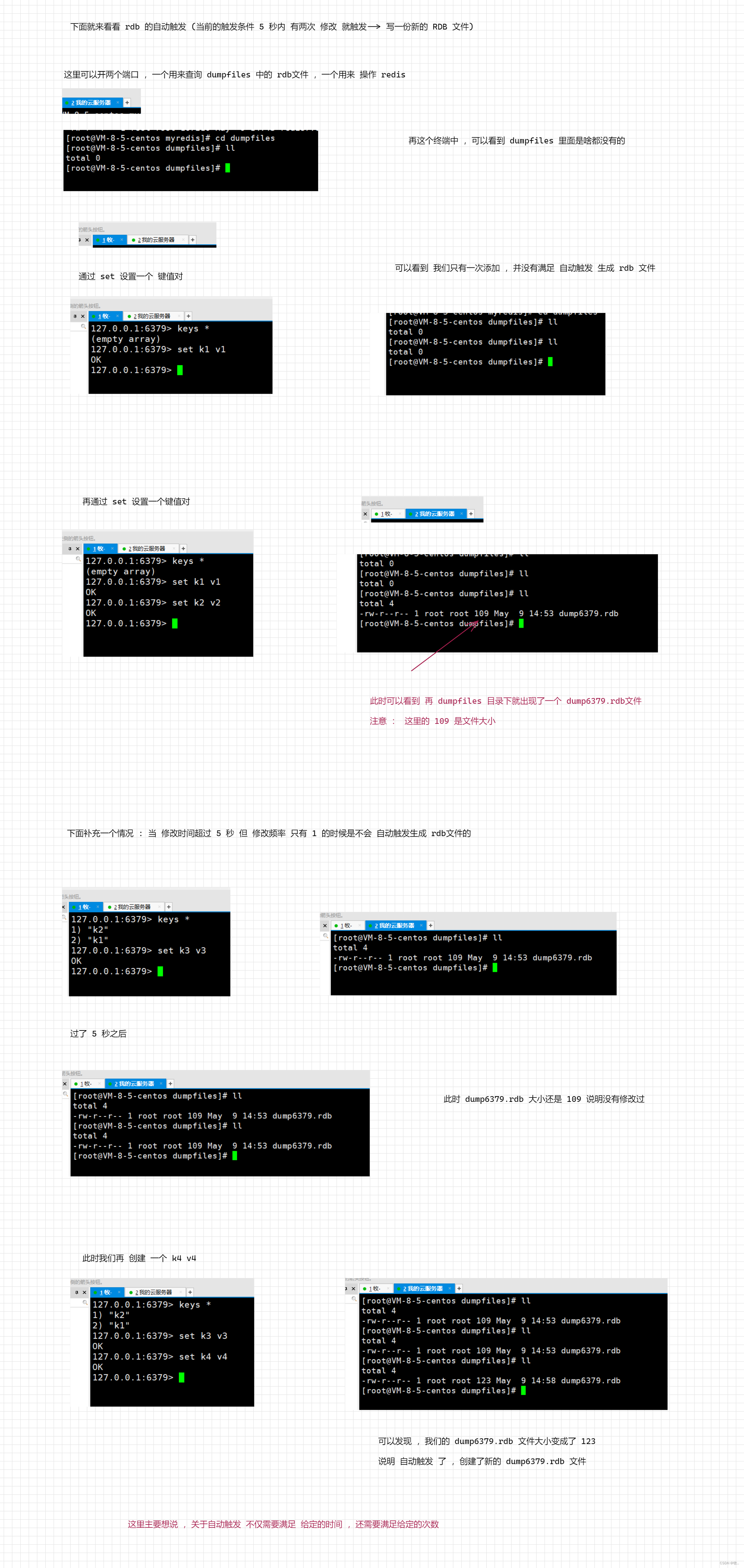Click search magnifier beside the terminal with a single ll listing
Image resolution: width=744 pixels, height=1568 pixels.
[325, 936]
